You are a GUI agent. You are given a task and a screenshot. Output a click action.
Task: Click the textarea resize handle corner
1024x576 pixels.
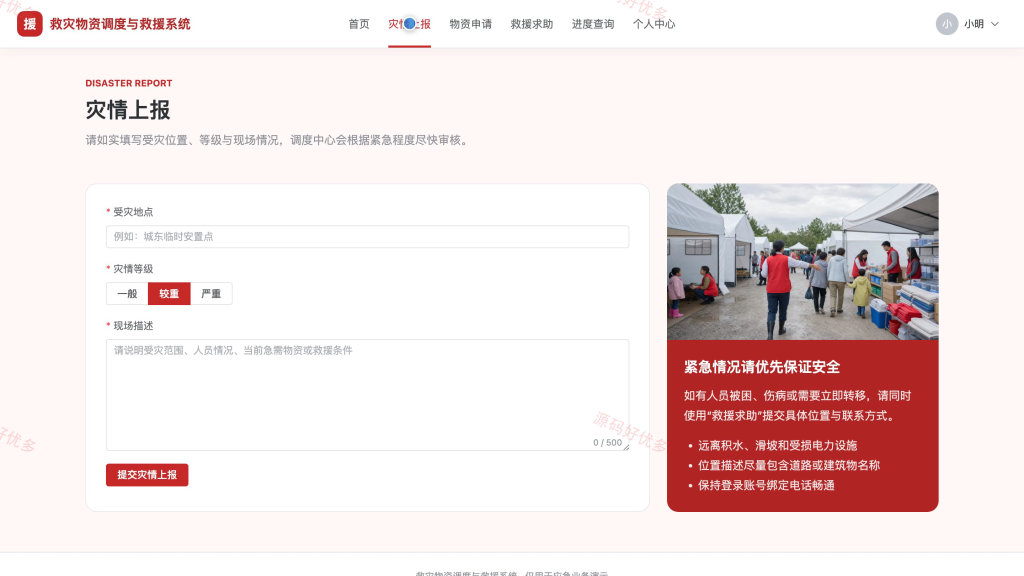coord(626,447)
